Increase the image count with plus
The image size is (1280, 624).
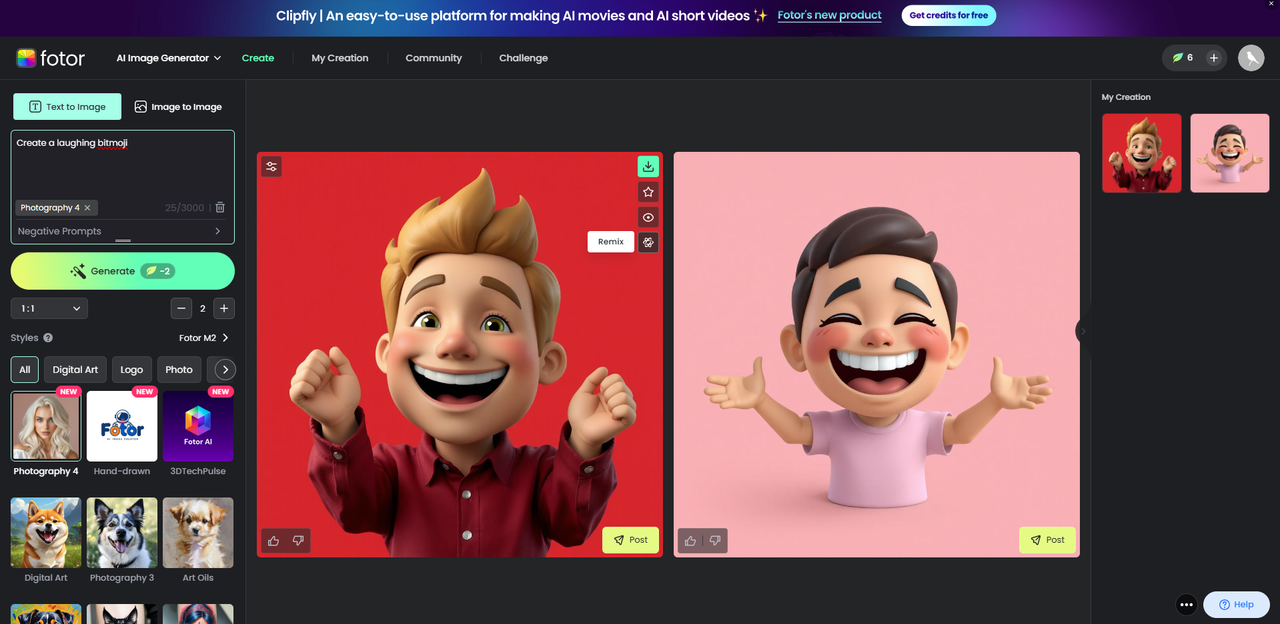[224, 309]
